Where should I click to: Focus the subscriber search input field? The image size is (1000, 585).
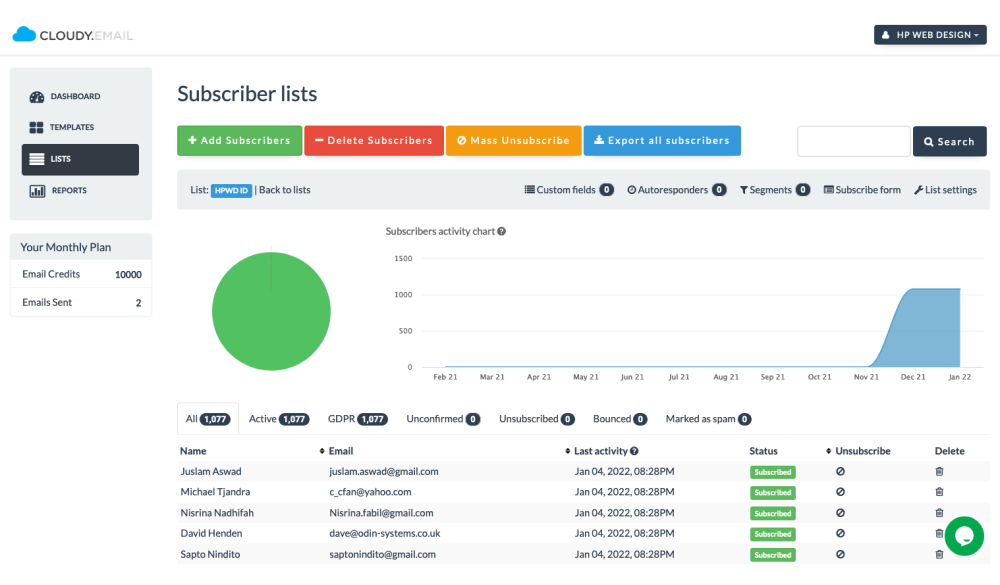(853, 141)
